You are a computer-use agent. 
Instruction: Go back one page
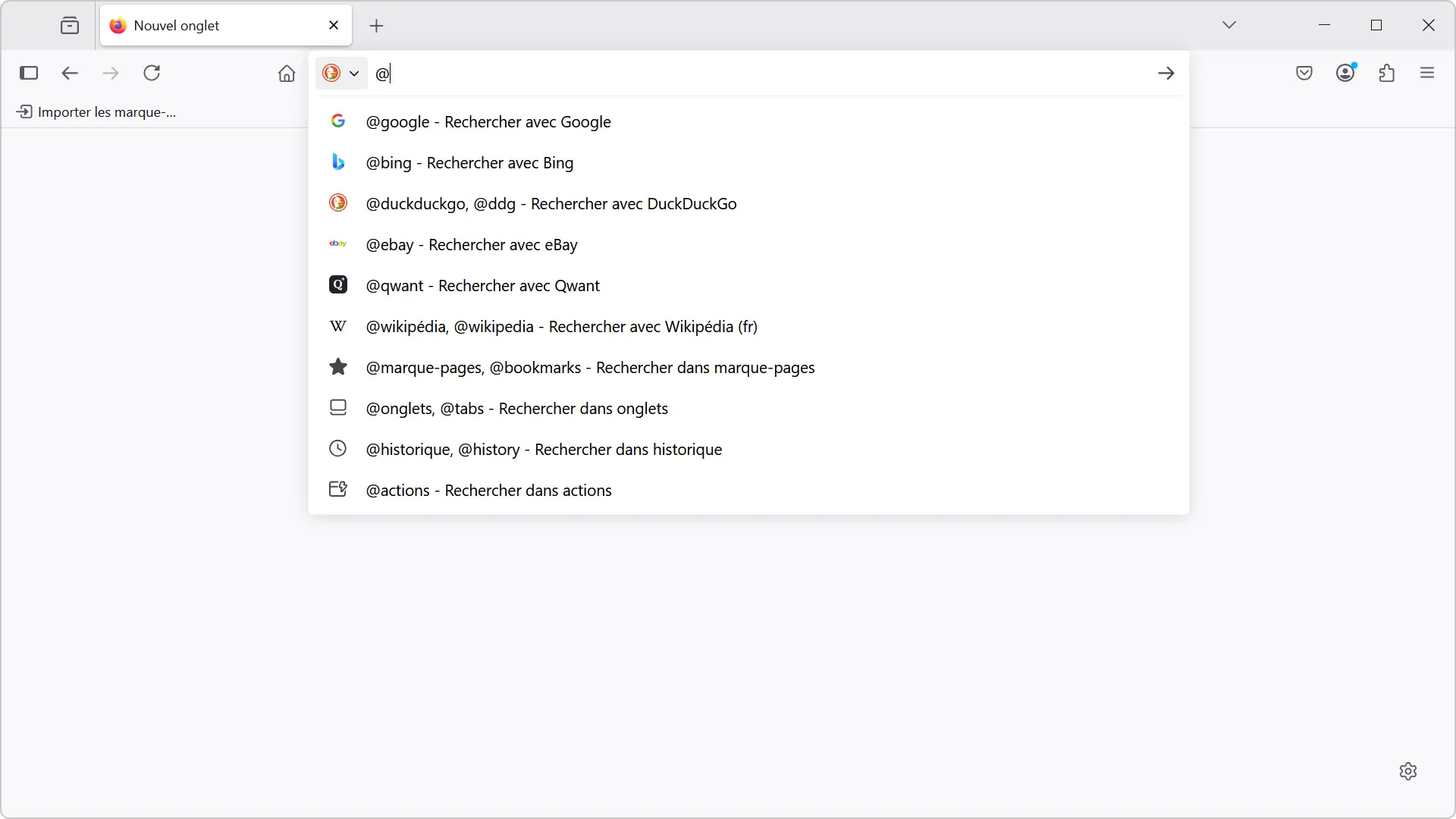(70, 73)
